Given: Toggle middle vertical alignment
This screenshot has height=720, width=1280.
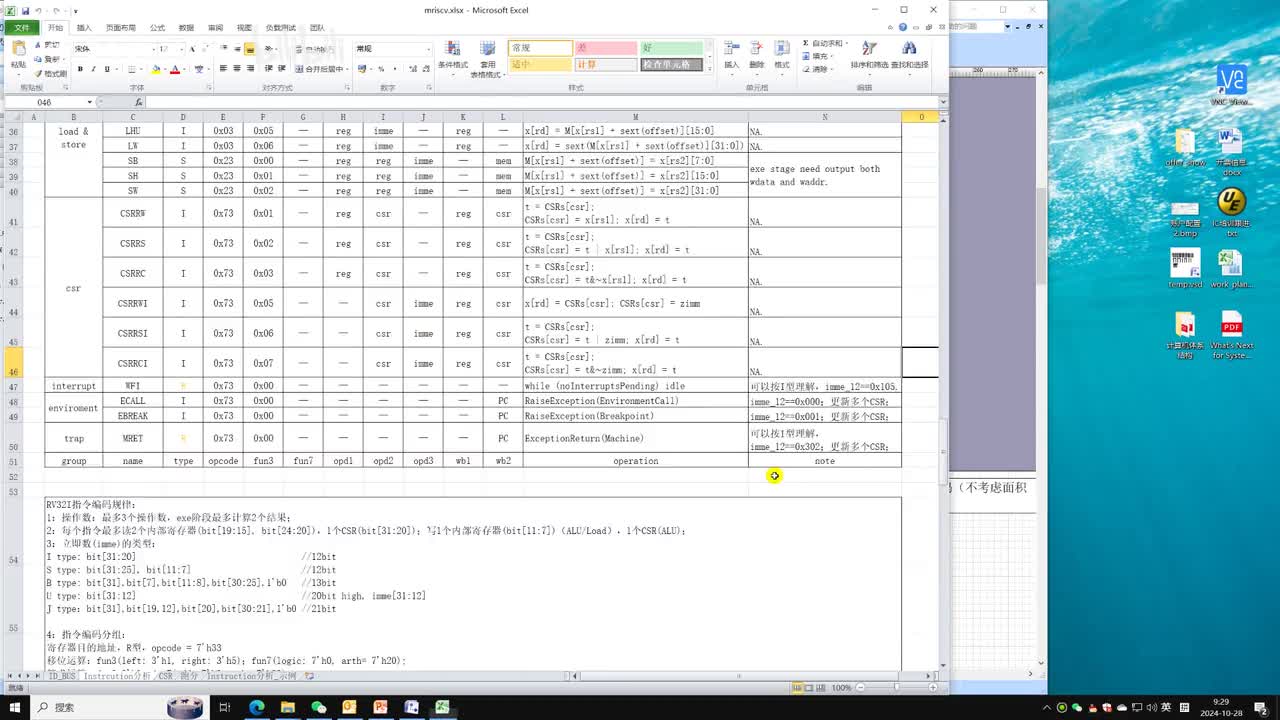Looking at the screenshot, I should pyautogui.click(x=237, y=49).
